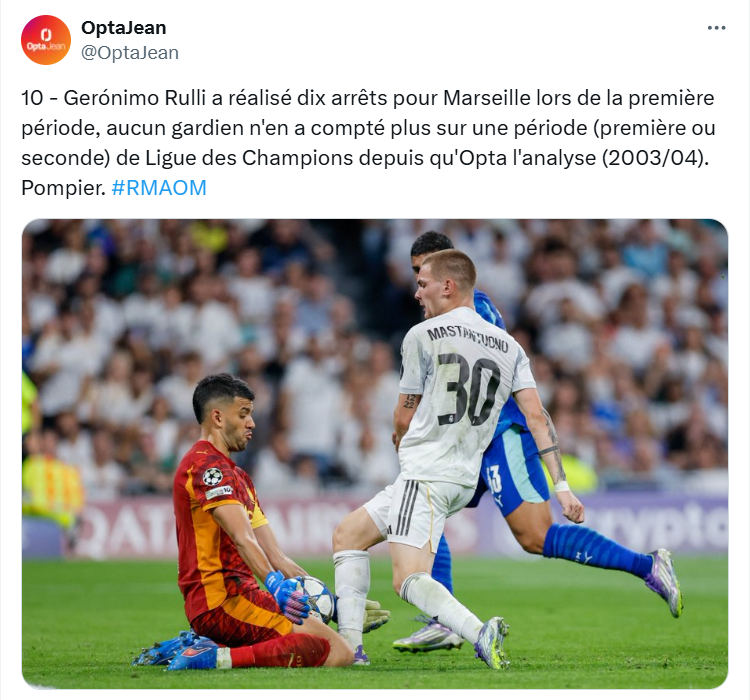Open the #RMAOM hashtag
The image size is (750, 700).
coord(159,188)
